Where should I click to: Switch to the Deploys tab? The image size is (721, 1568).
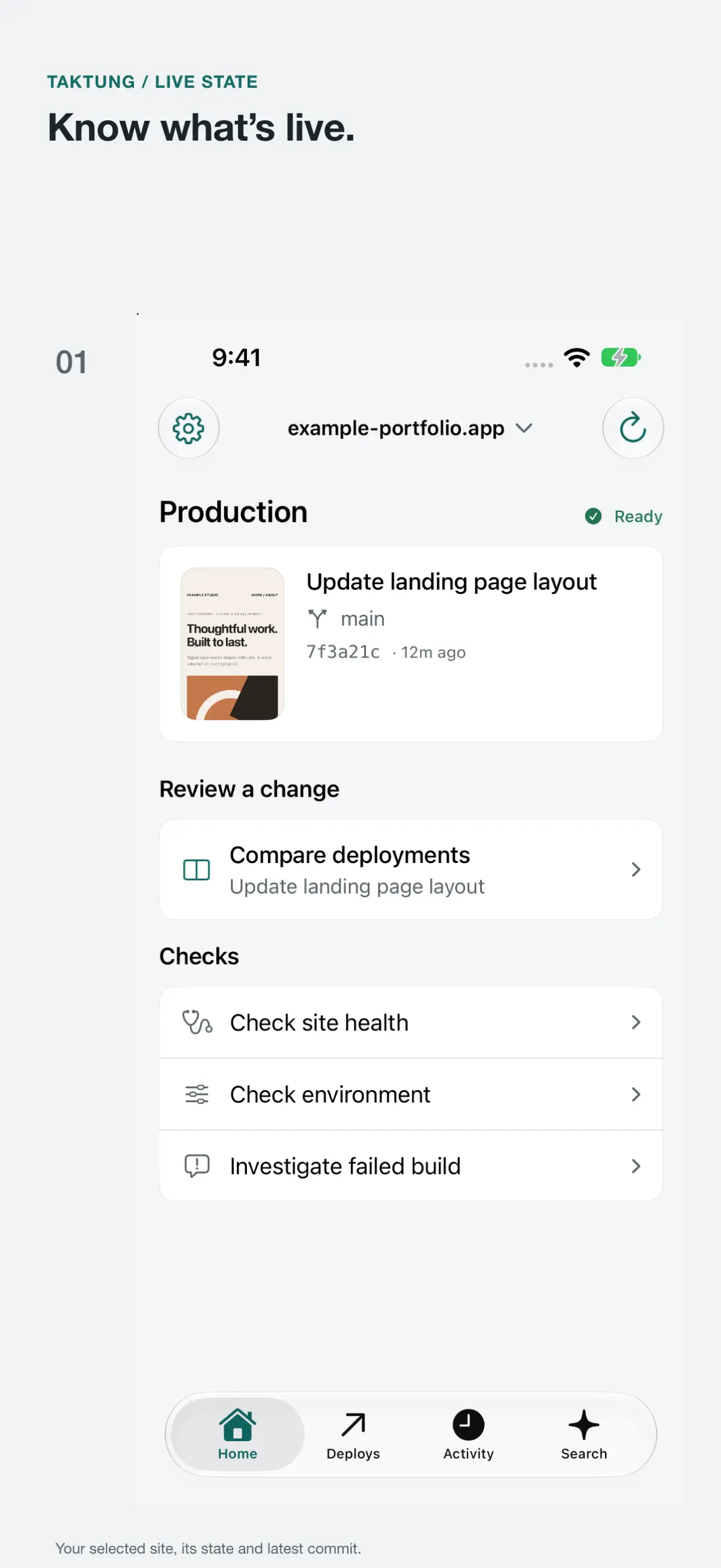tap(353, 1435)
